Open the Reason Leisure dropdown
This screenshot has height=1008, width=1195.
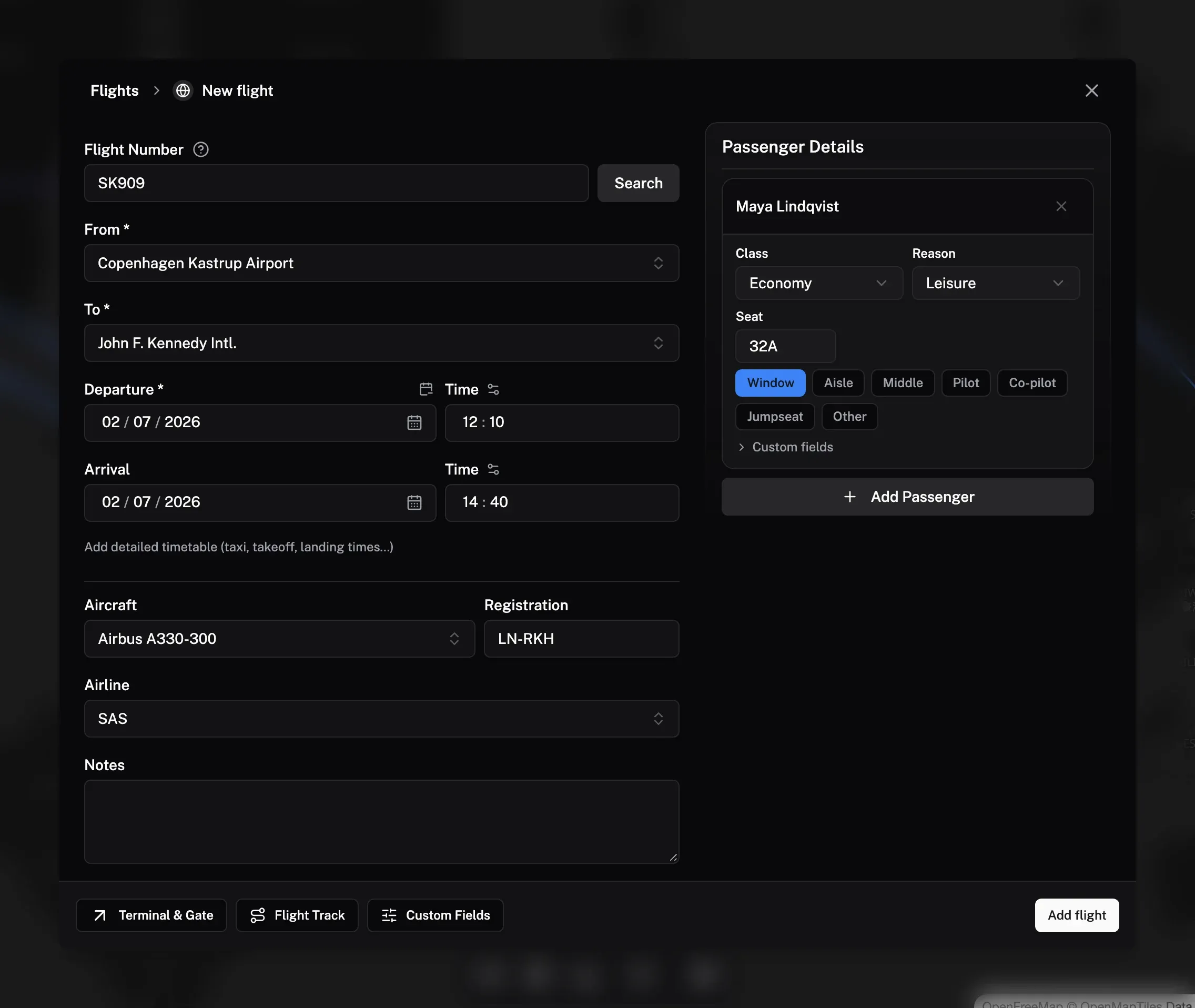pyautogui.click(x=996, y=283)
